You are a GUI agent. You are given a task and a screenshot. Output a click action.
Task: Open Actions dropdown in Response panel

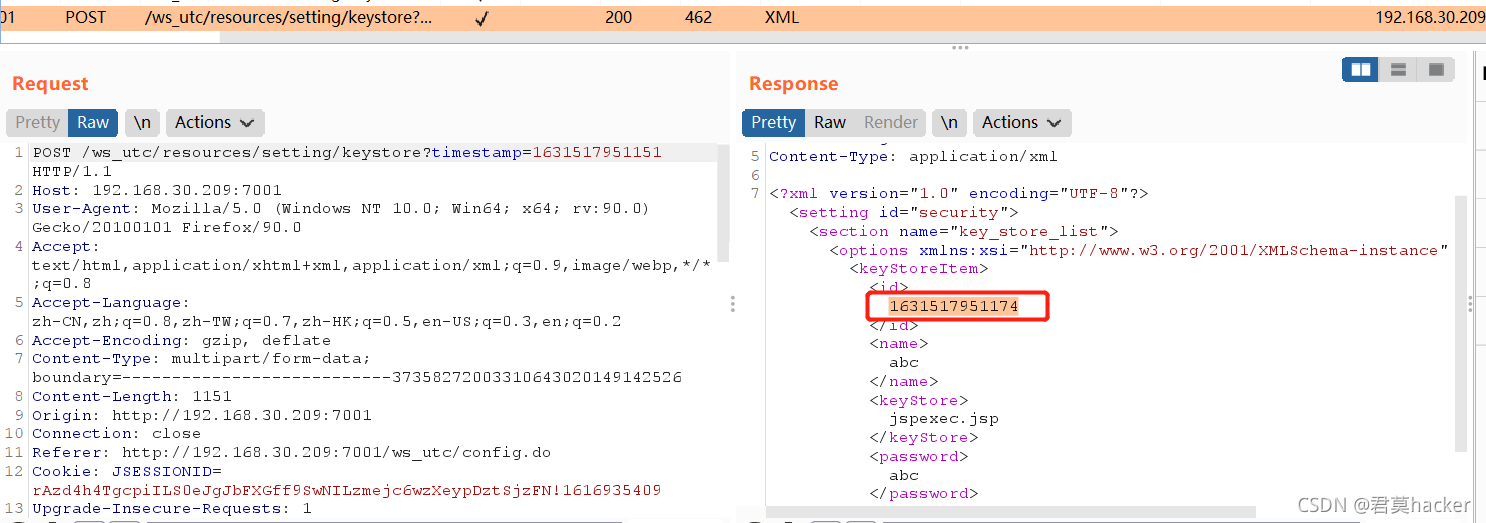[1022, 122]
